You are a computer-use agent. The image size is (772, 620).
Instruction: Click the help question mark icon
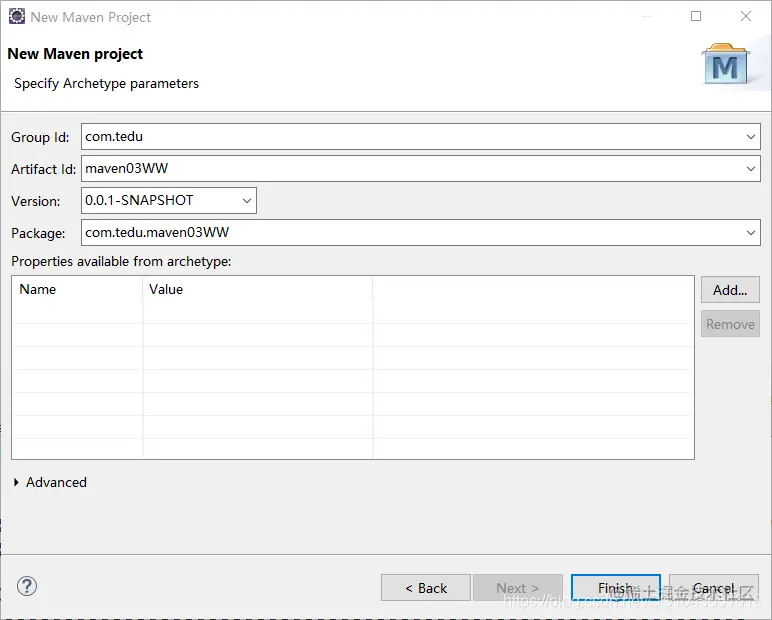pos(27,586)
